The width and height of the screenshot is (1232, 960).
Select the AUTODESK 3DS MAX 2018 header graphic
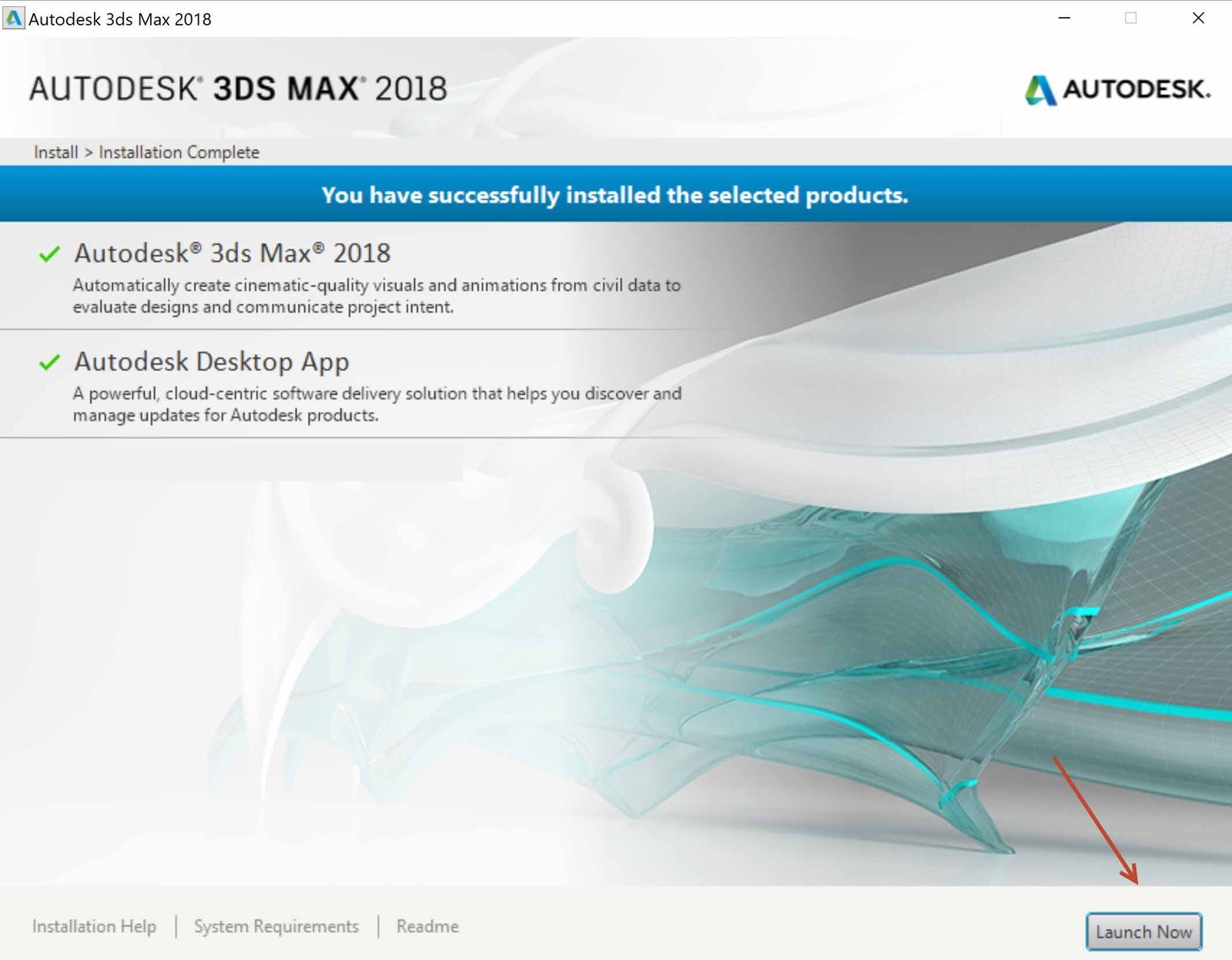coord(239,89)
